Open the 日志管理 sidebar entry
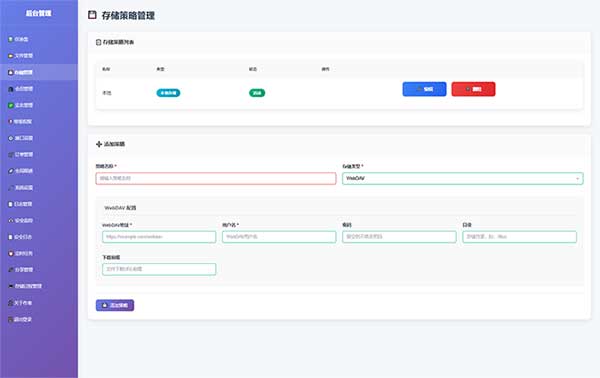Image resolution: width=600 pixels, height=378 pixels. [x=21, y=204]
